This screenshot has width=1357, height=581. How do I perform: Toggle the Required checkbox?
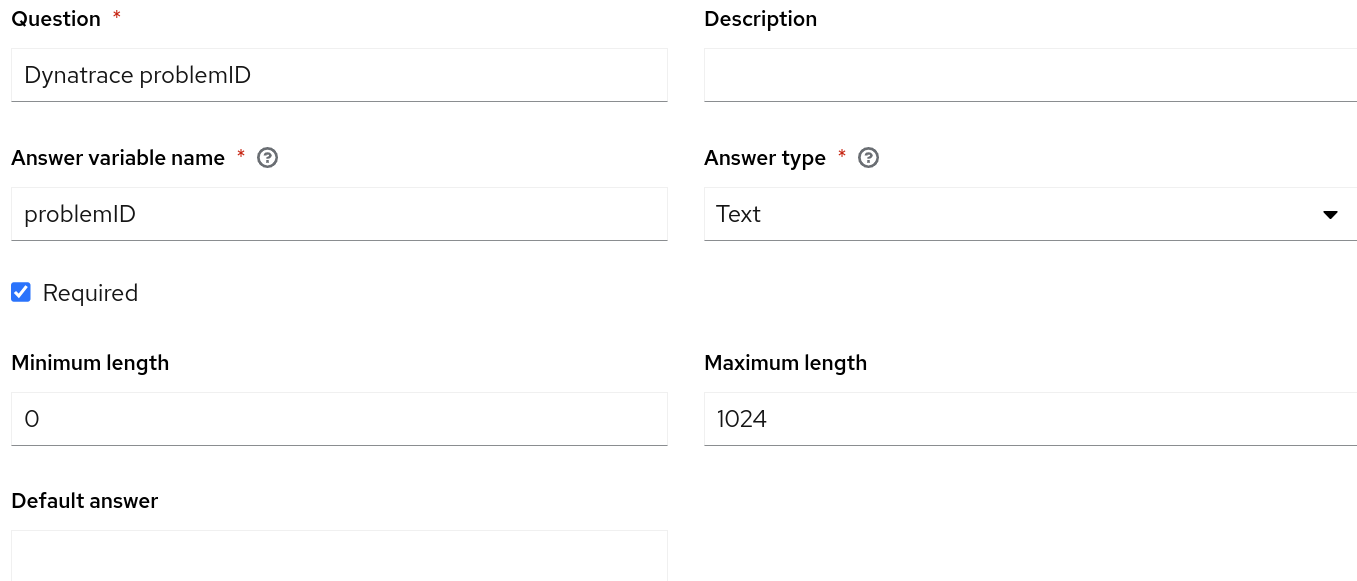(21, 292)
